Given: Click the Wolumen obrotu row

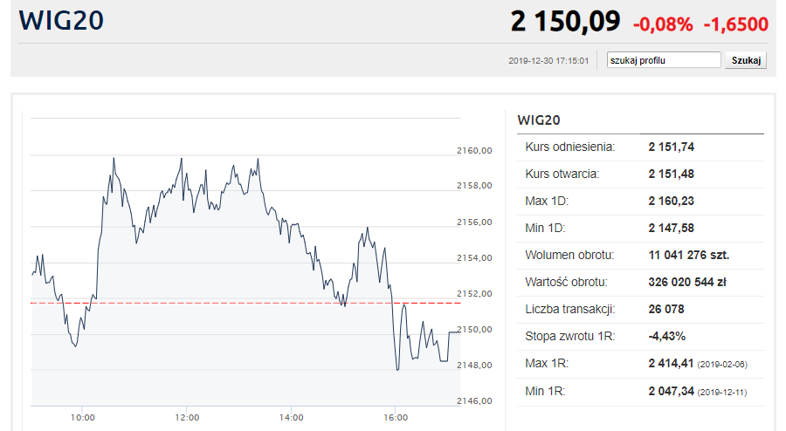Looking at the screenshot, I should (x=641, y=255).
